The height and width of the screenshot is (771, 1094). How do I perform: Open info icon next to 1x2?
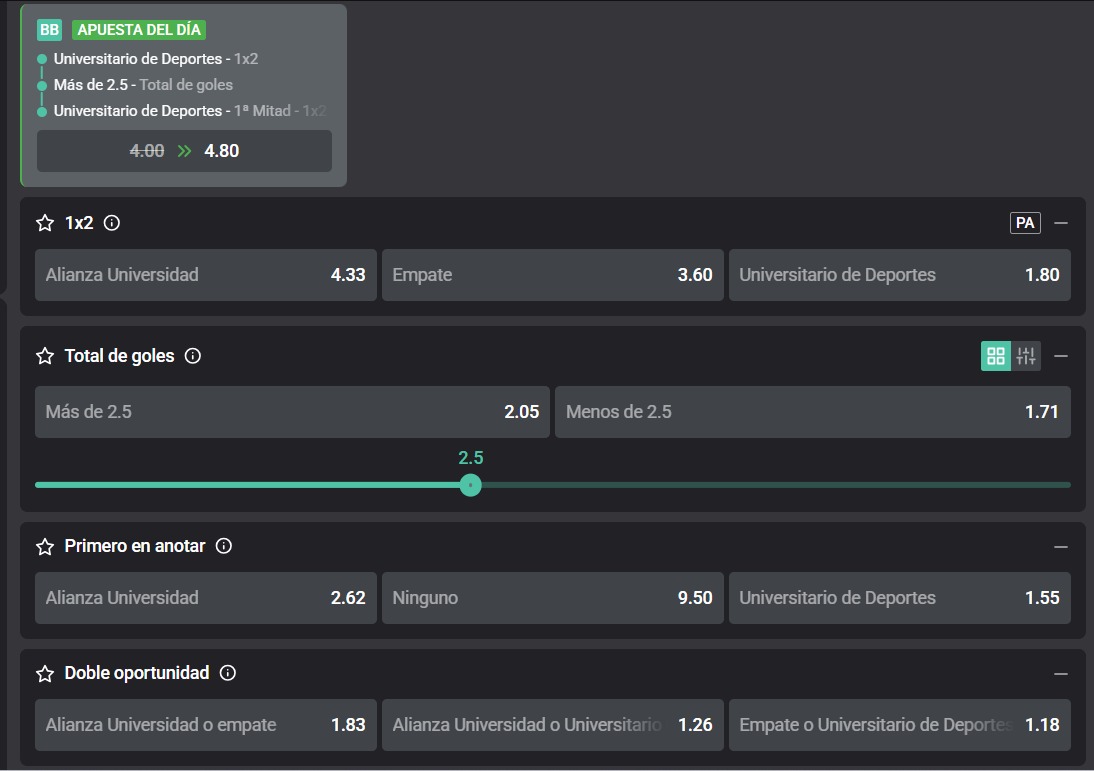[x=112, y=223]
